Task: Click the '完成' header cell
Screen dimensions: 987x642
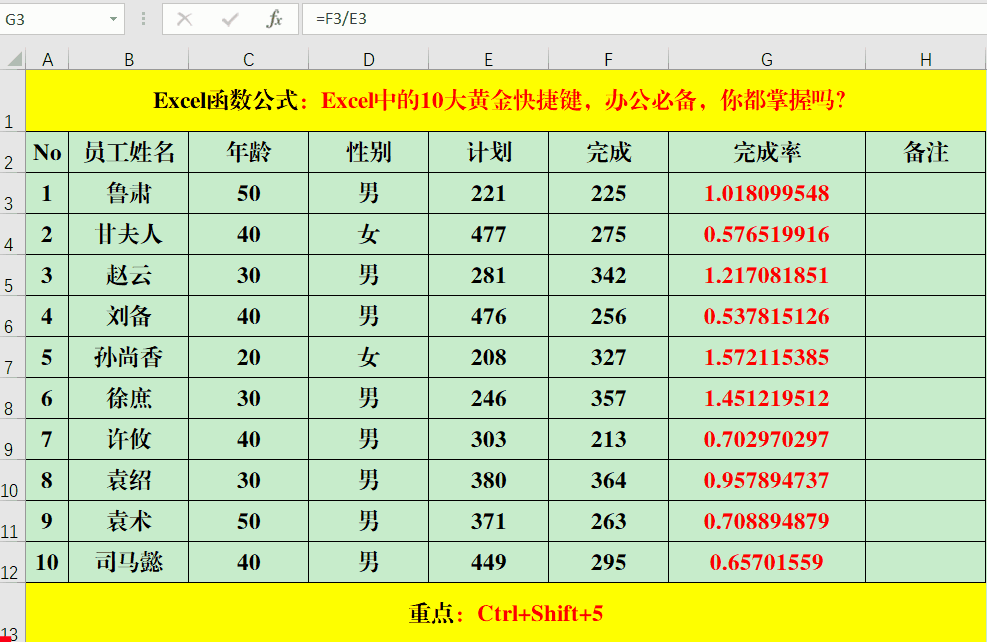Action: 609,152
